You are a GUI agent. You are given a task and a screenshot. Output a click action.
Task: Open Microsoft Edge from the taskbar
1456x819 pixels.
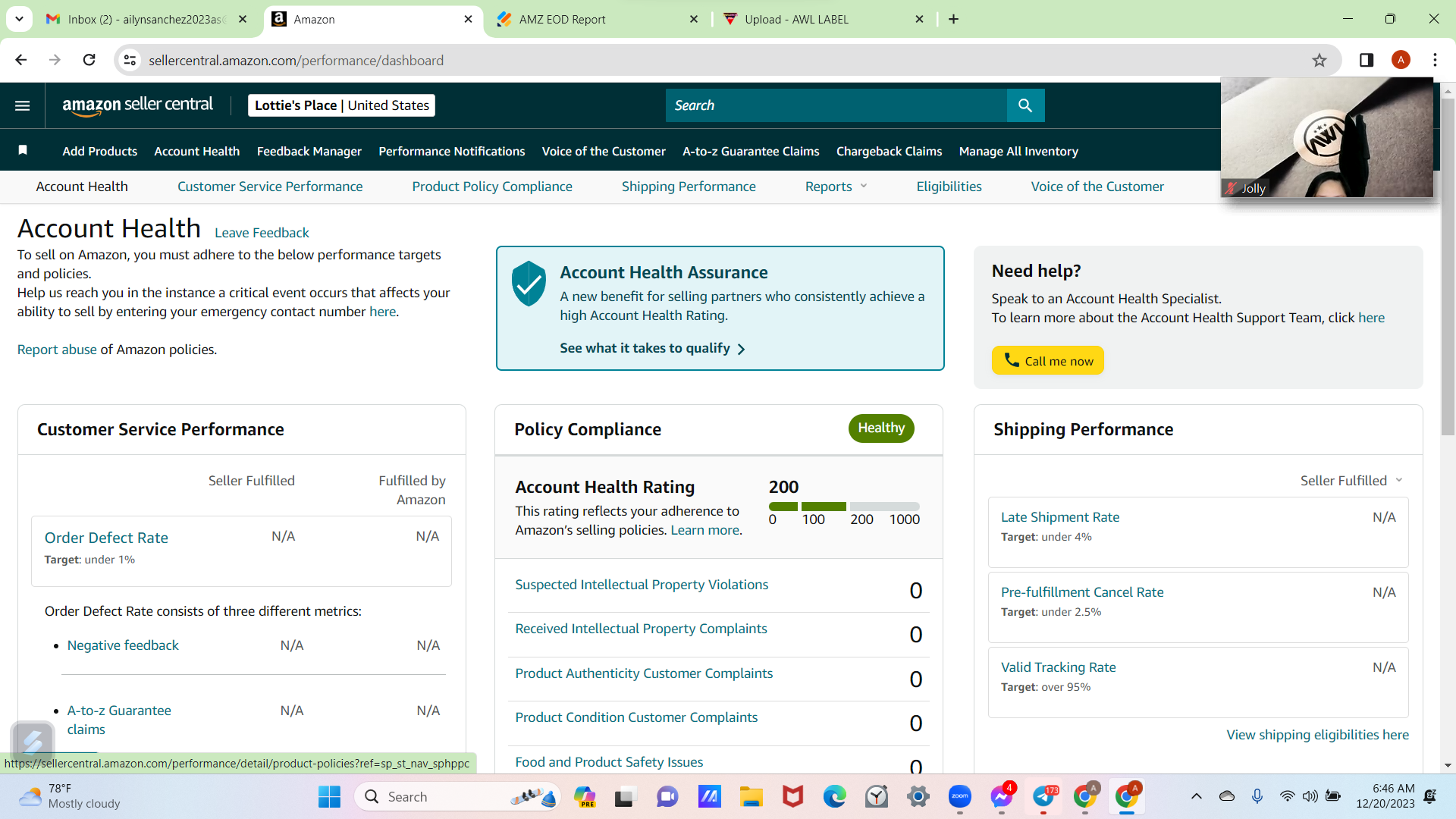click(835, 796)
